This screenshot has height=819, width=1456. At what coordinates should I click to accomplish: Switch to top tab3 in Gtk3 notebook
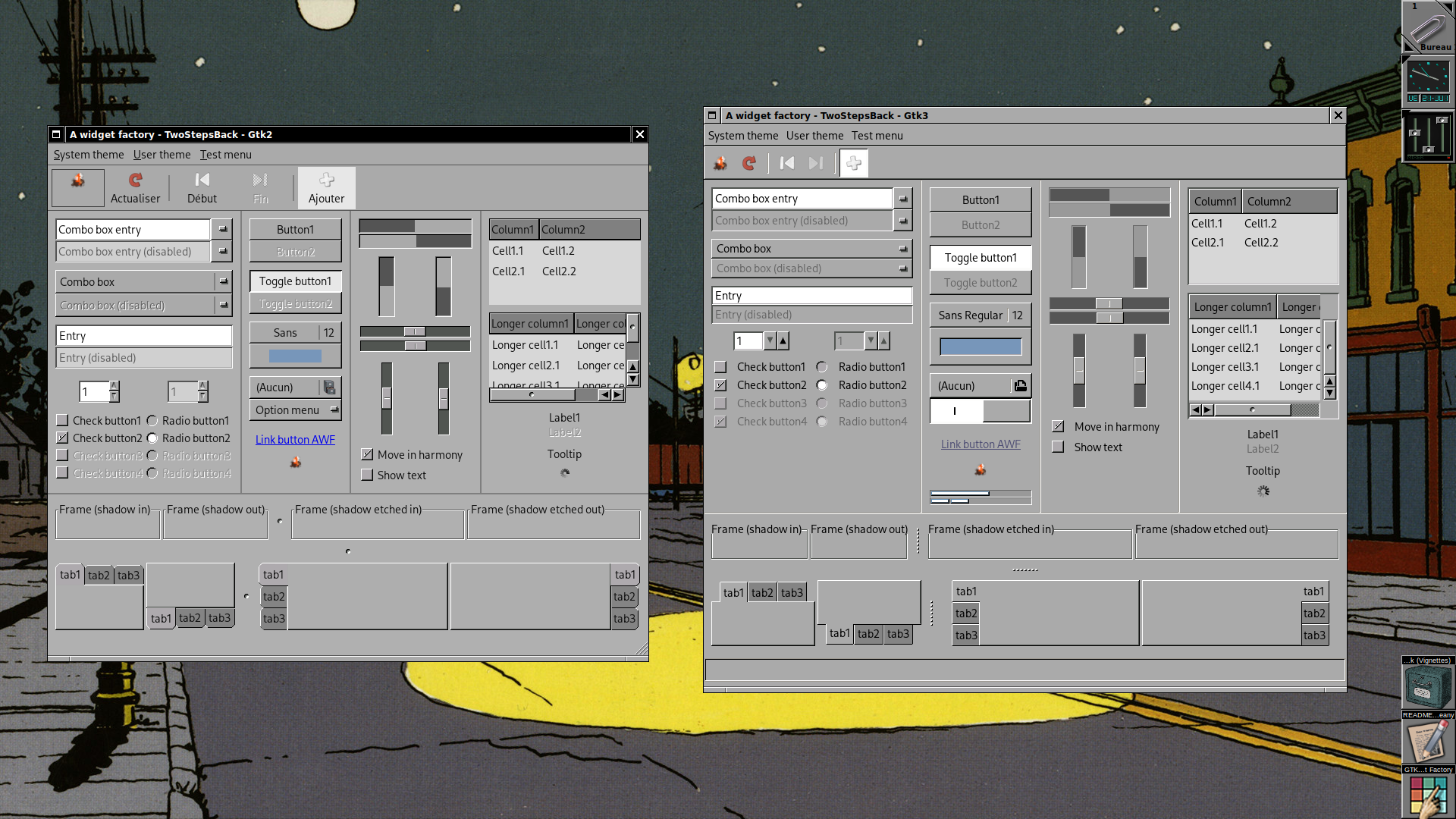coord(792,593)
